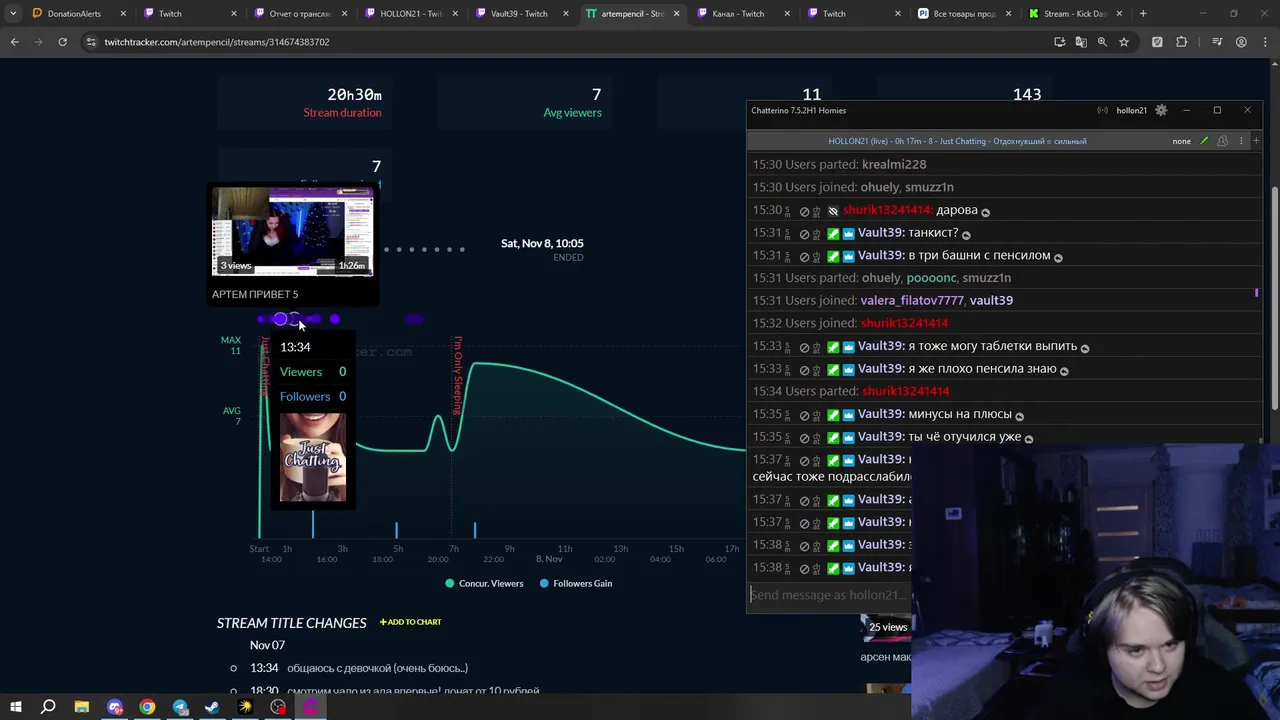Open Windows search from taskbar
1280x720 pixels.
[x=48, y=707]
